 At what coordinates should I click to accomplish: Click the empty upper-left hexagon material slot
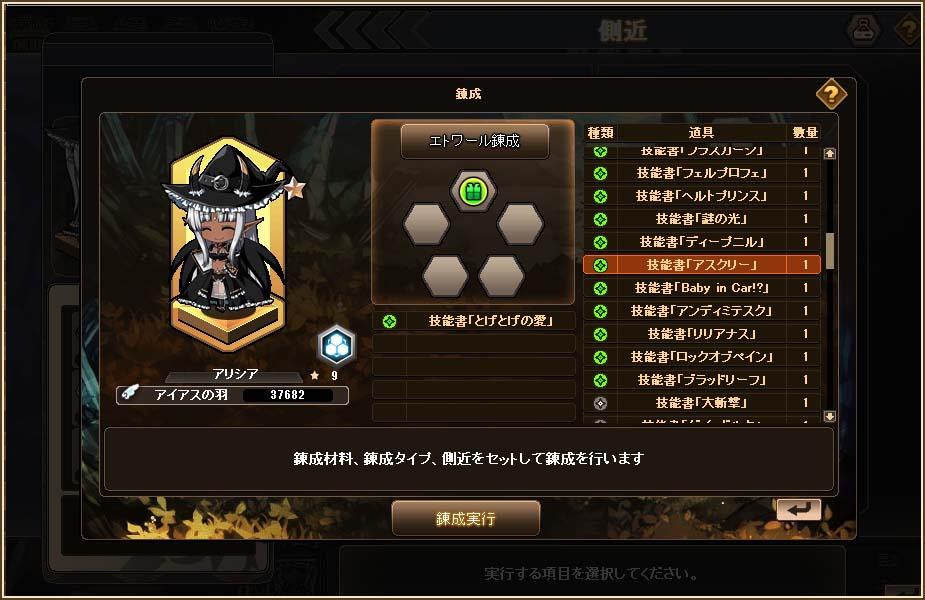click(x=427, y=224)
